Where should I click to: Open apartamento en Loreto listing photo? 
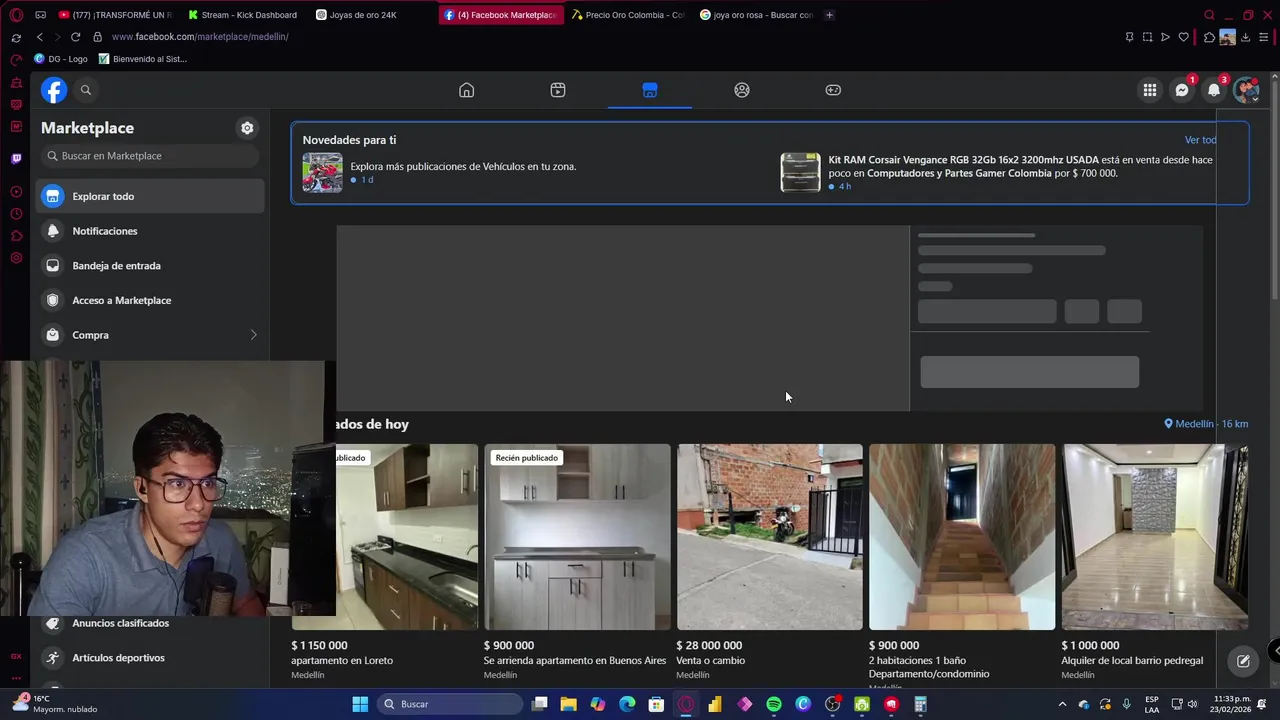(406, 537)
